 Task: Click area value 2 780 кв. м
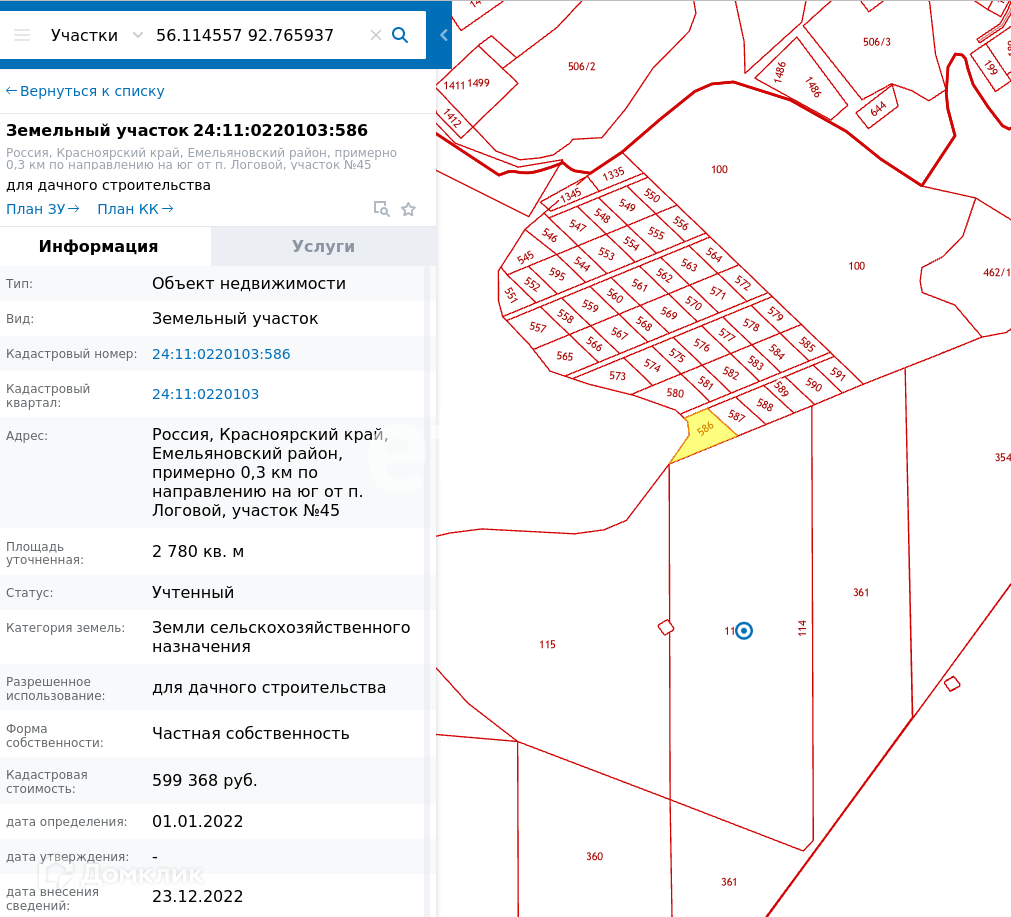coord(198,551)
